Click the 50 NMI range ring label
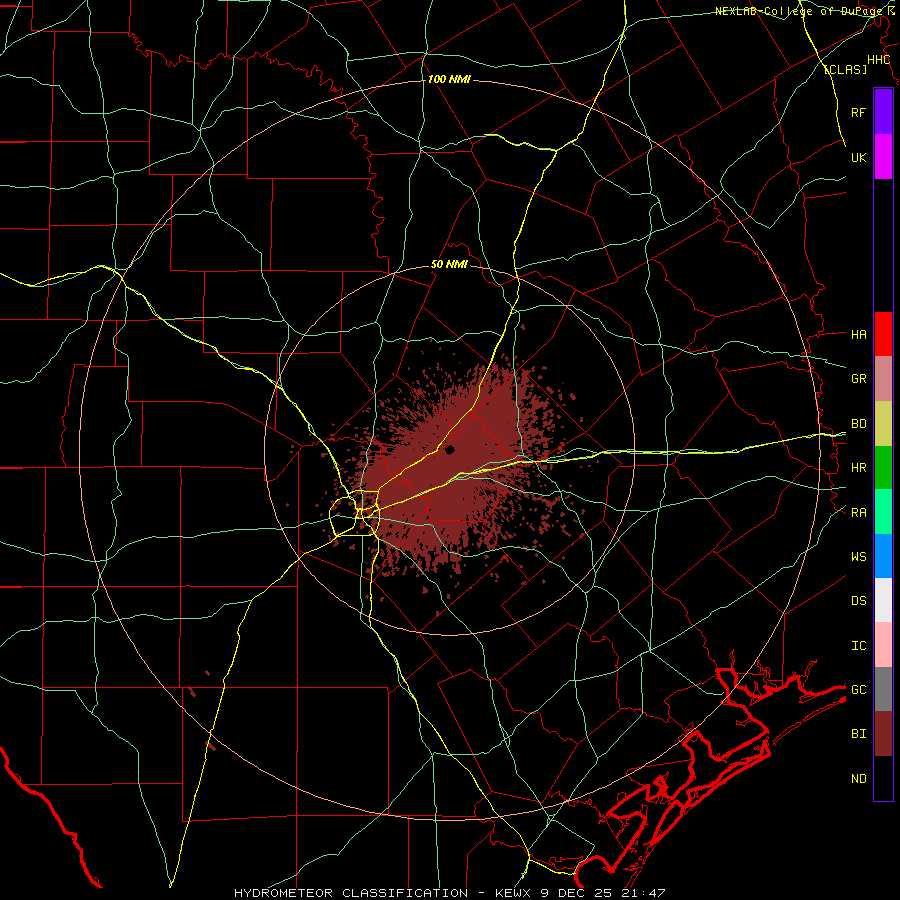 pyautogui.click(x=449, y=265)
